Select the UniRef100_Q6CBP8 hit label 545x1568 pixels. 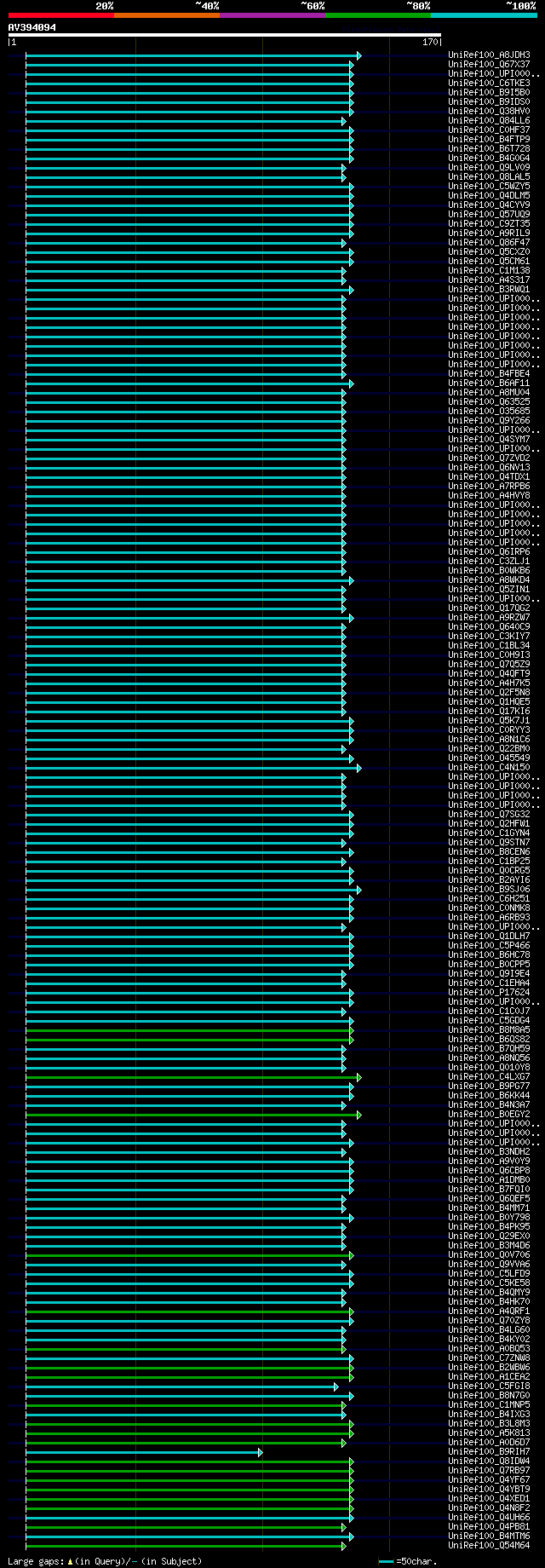(489, 1171)
